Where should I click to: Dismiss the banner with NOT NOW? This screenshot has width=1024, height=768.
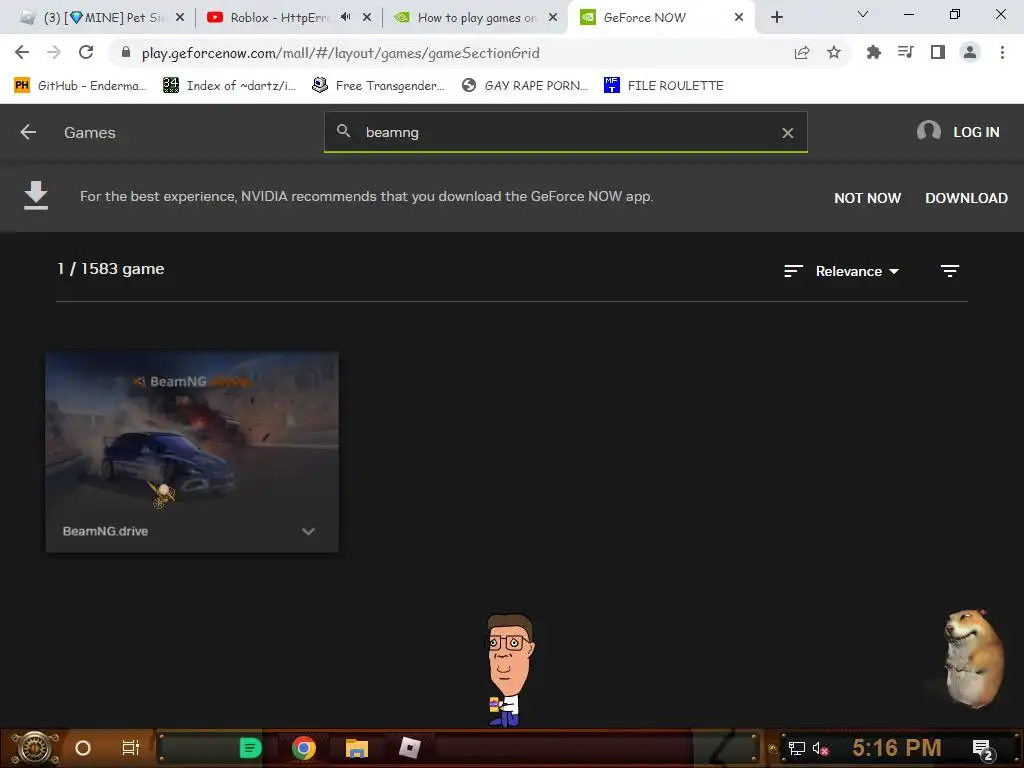point(867,198)
